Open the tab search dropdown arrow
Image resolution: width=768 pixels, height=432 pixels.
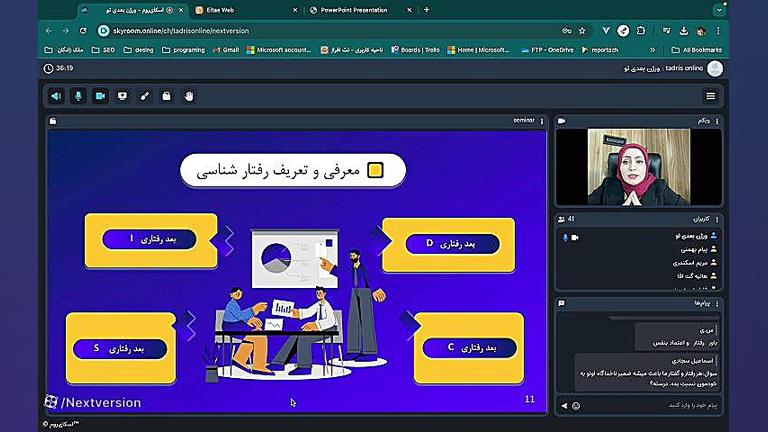719,10
